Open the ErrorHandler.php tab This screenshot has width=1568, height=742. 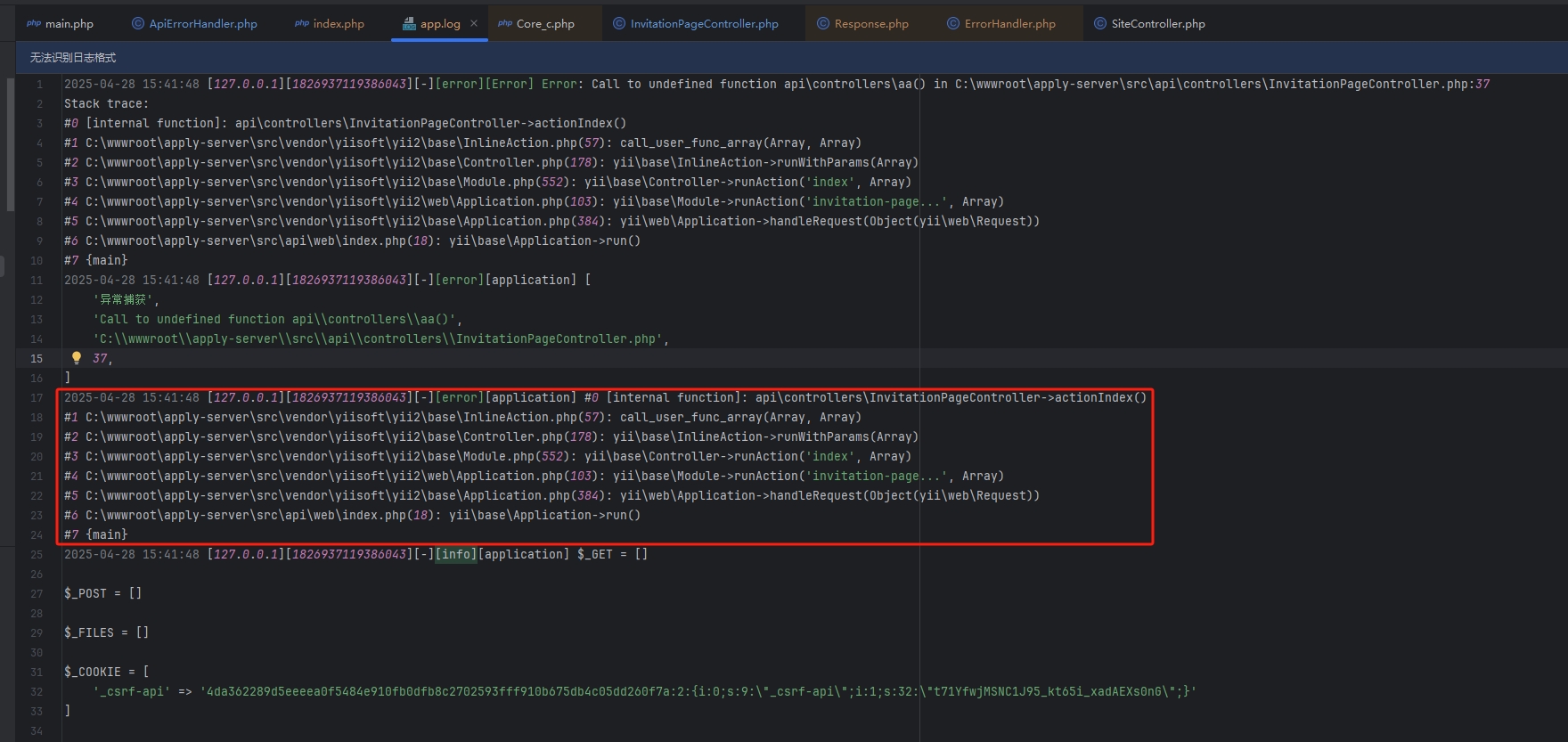click(x=1009, y=24)
